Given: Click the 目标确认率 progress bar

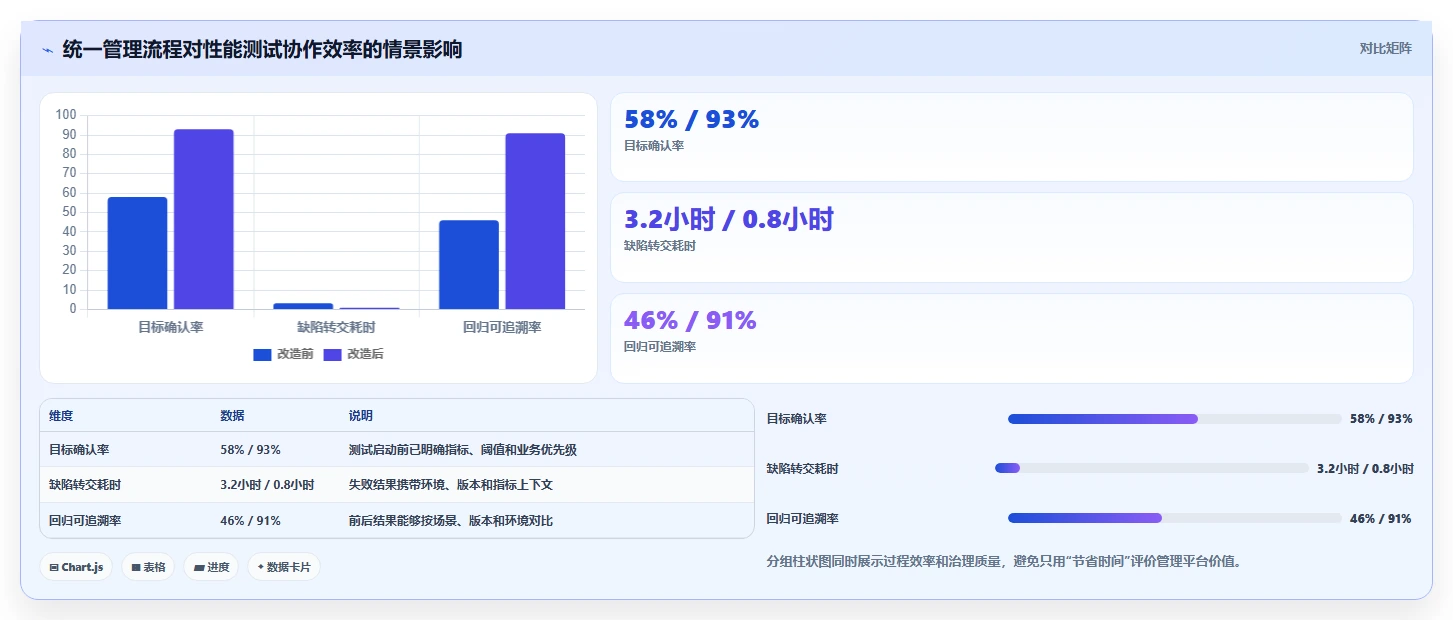Looking at the screenshot, I should (x=1174, y=419).
